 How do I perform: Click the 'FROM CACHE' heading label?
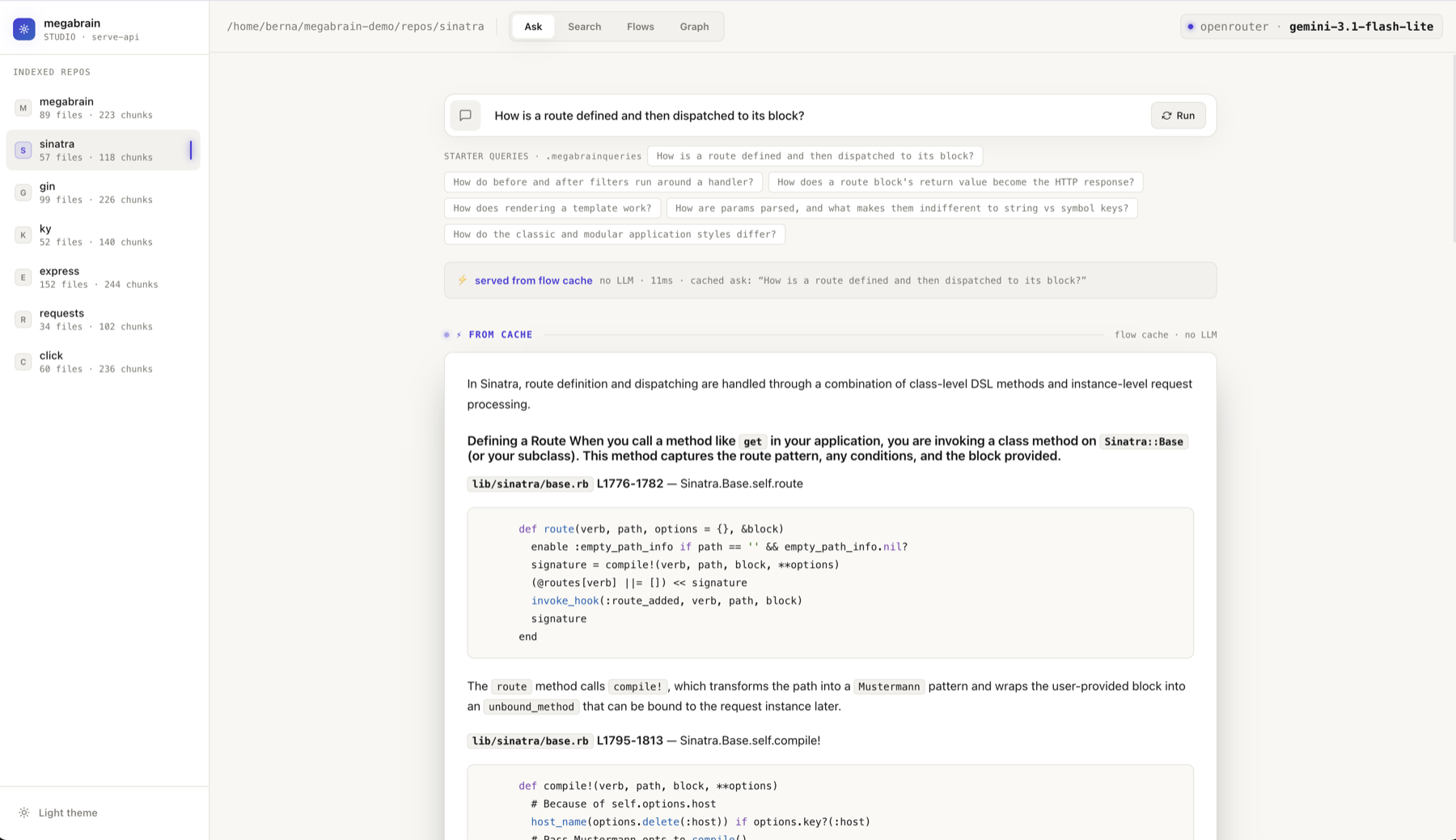(501, 334)
